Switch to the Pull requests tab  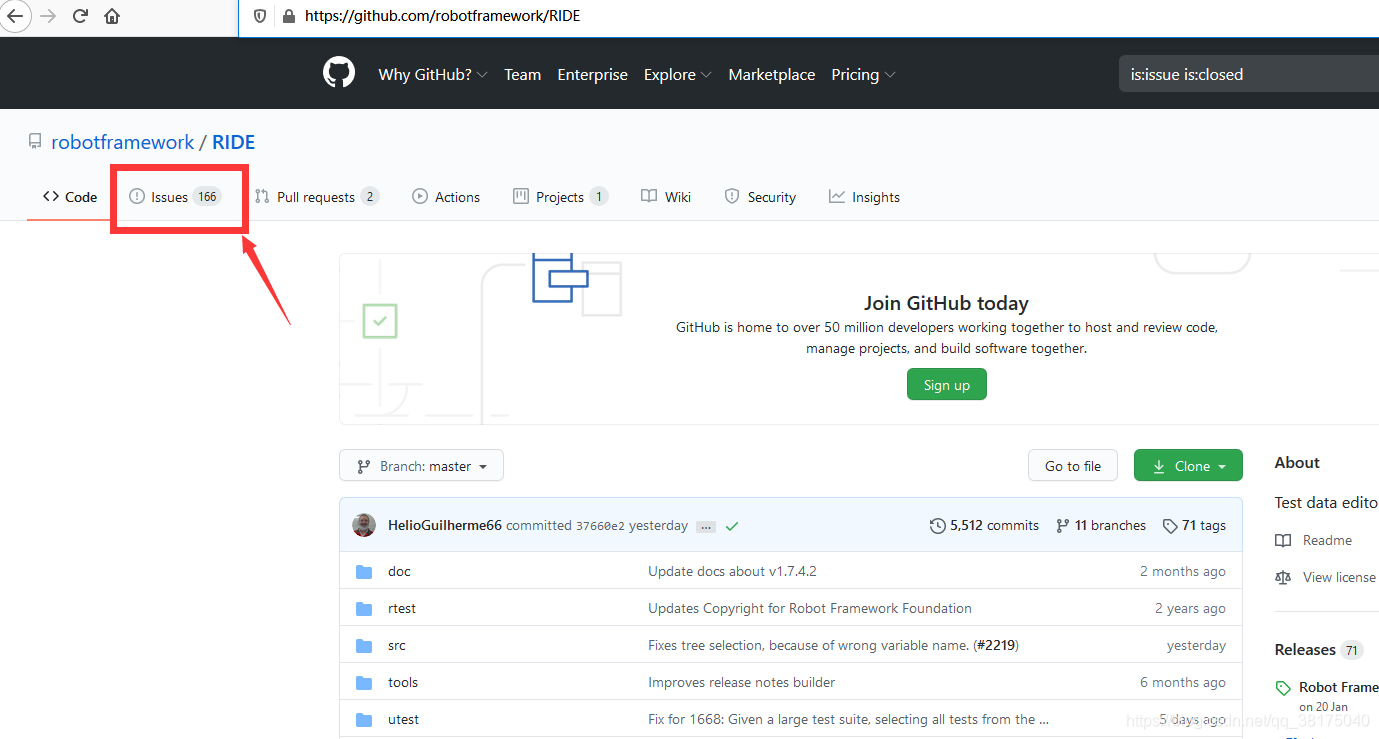pyautogui.click(x=316, y=197)
